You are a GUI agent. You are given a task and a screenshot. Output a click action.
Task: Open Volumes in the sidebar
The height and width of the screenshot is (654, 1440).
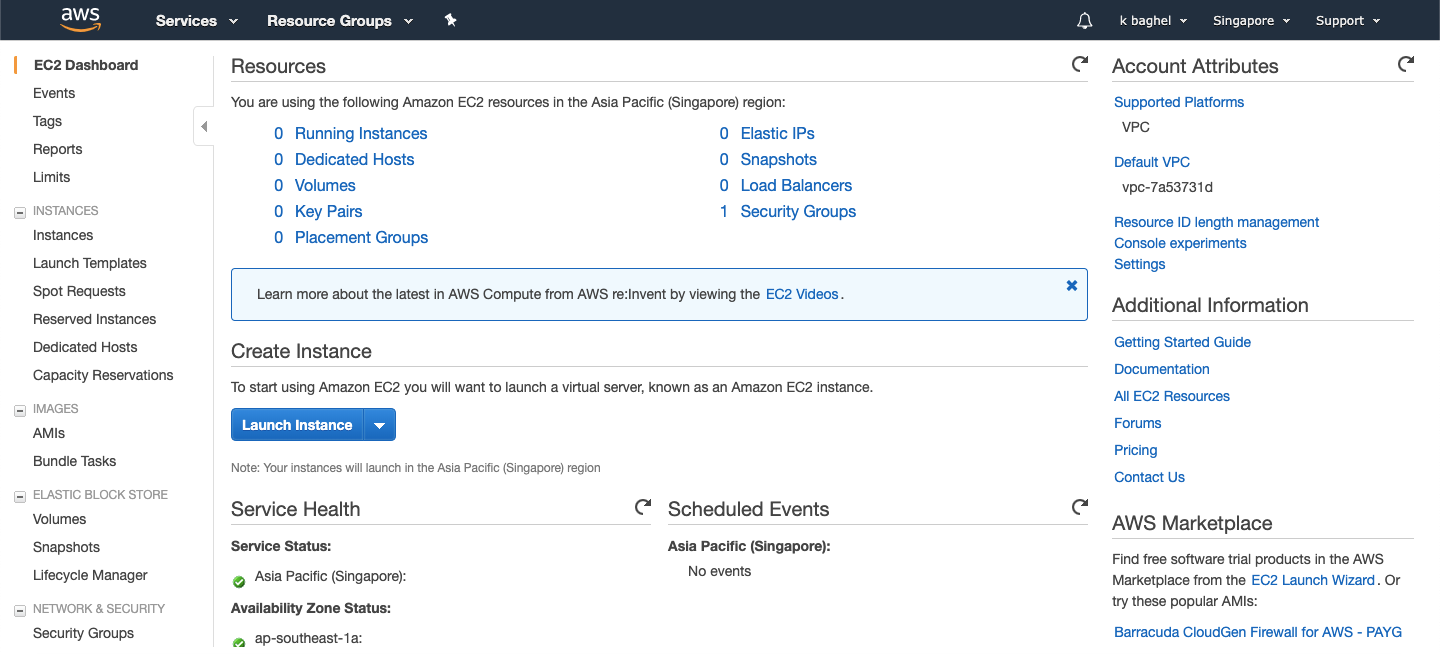point(60,519)
